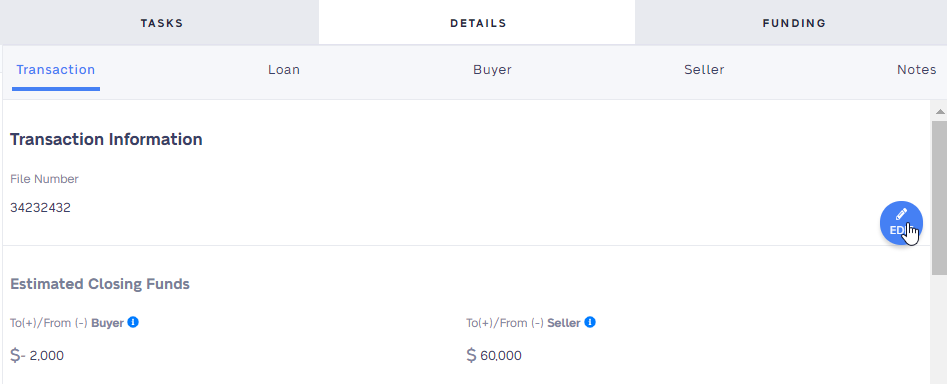
Task: Switch to the Seller sub-tab
Action: pos(704,70)
